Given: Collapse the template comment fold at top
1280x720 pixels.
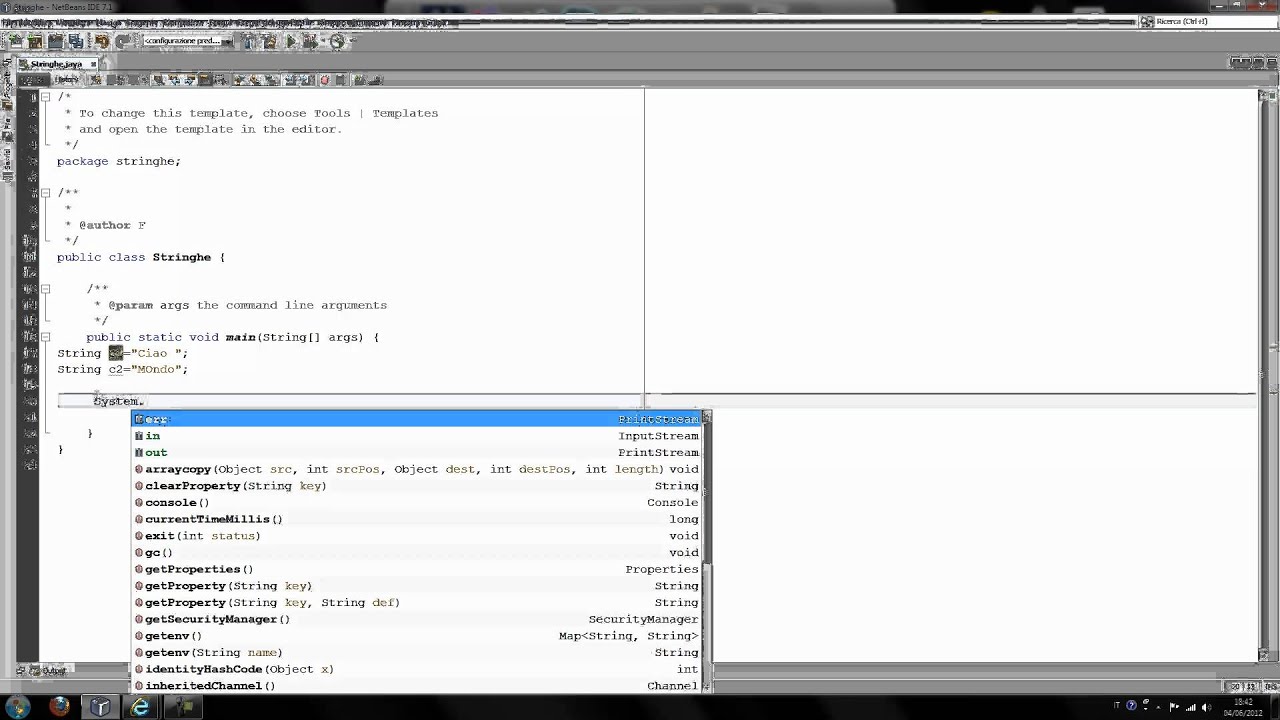Looking at the screenshot, I should tap(45, 97).
